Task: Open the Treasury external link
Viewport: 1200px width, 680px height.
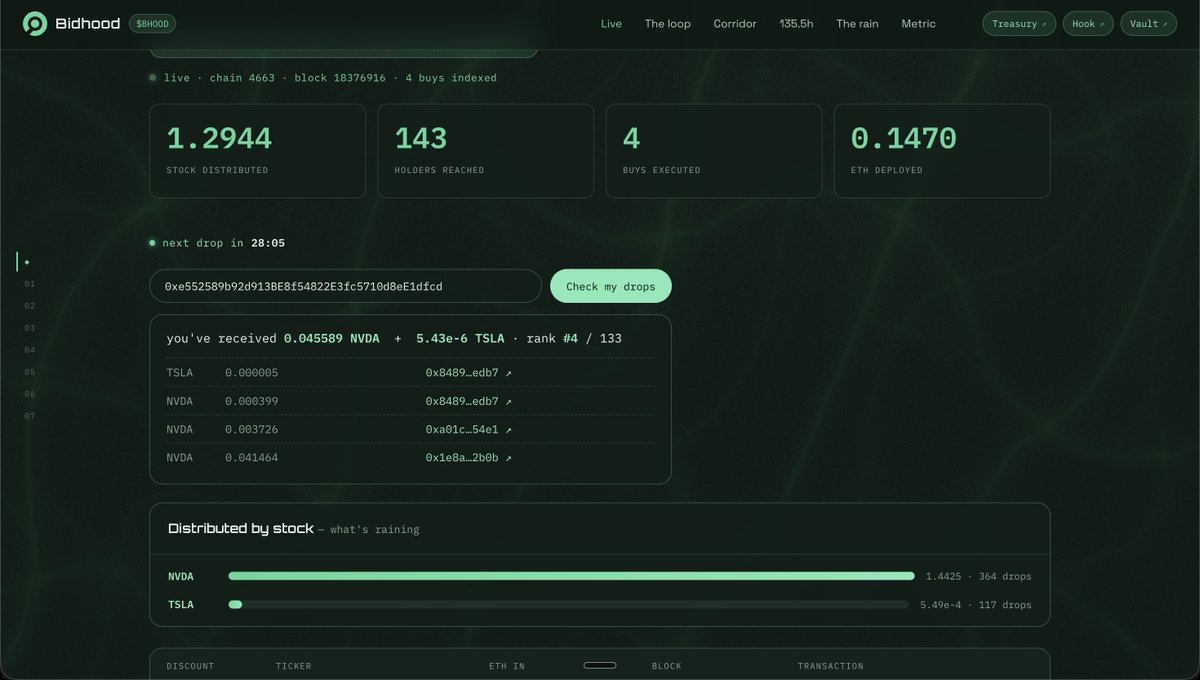Action: tap(1019, 24)
